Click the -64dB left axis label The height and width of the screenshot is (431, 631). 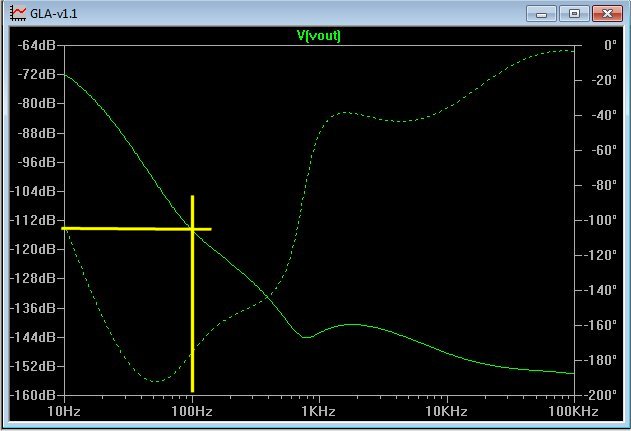coord(36,45)
